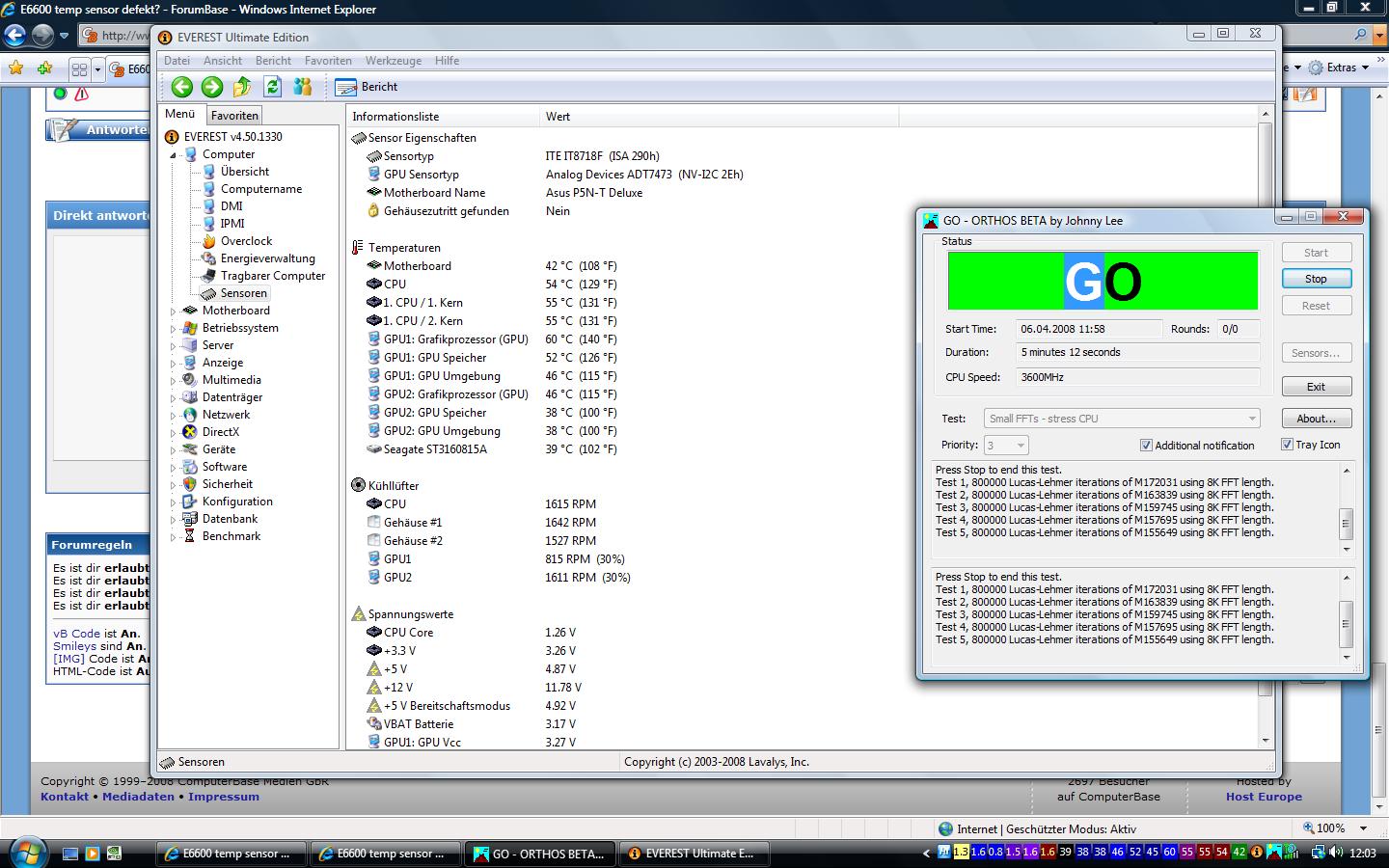Open the Hilfe menu
Screen dimensions: 1389x868
(447, 61)
